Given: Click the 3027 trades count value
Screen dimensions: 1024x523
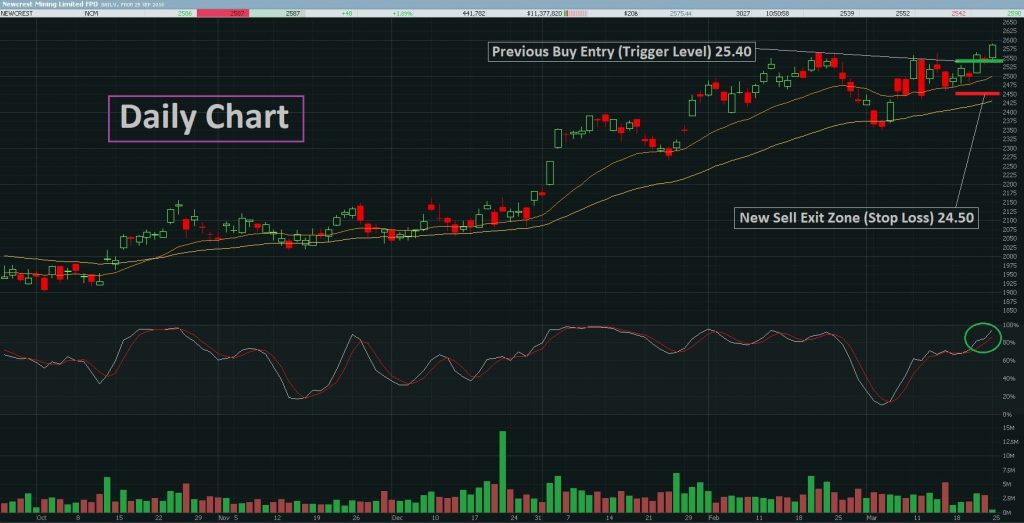Looking at the screenshot, I should [743, 13].
